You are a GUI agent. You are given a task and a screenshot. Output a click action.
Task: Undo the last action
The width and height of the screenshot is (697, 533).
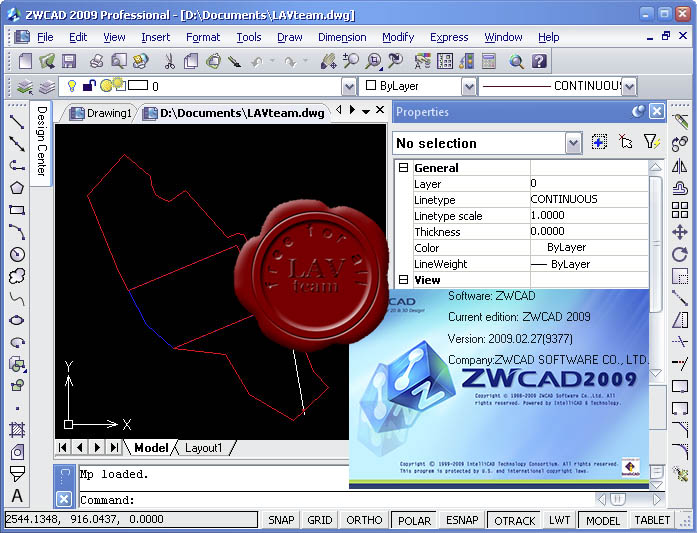click(257, 62)
